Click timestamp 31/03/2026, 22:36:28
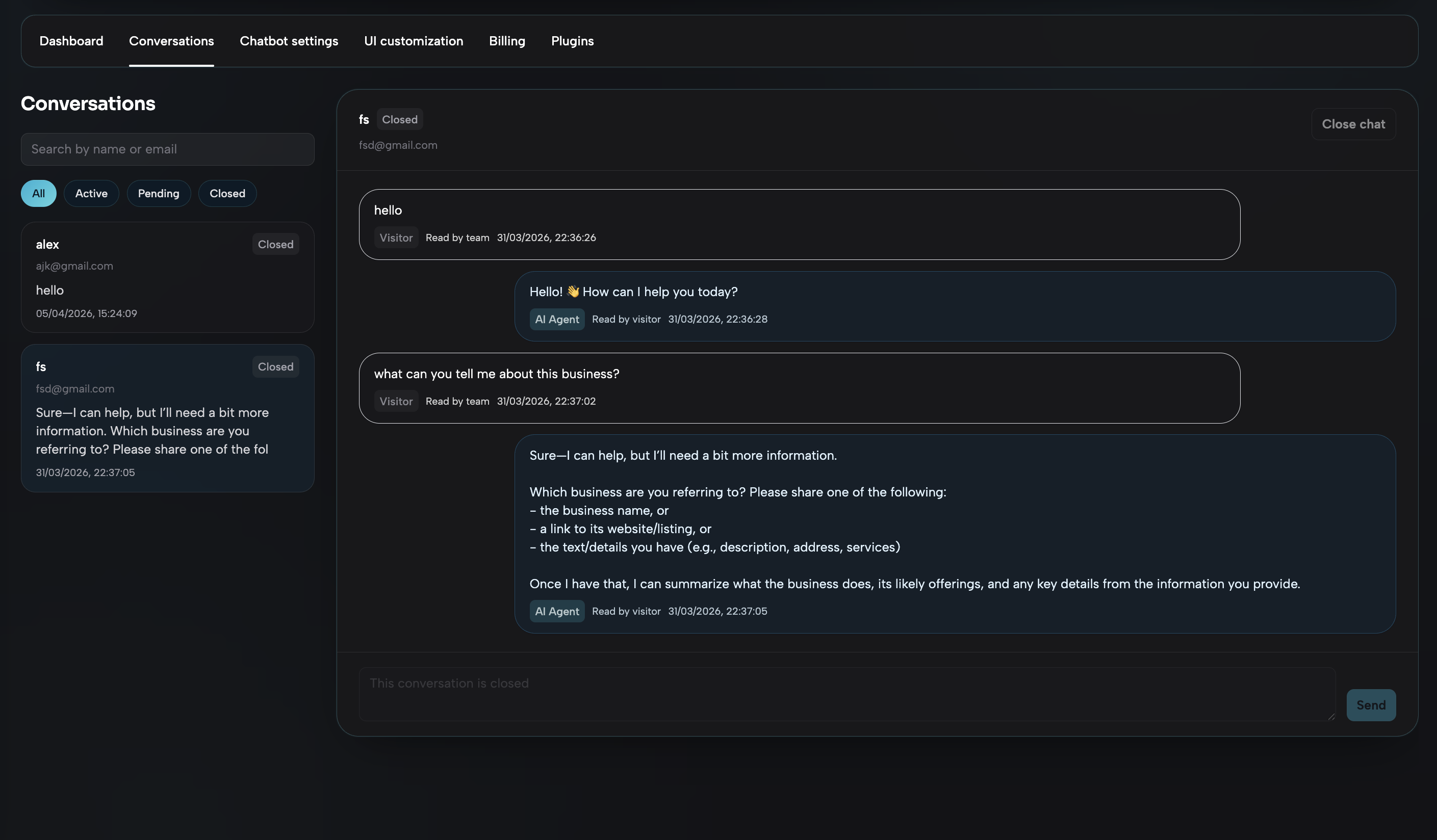 pyautogui.click(x=717, y=319)
